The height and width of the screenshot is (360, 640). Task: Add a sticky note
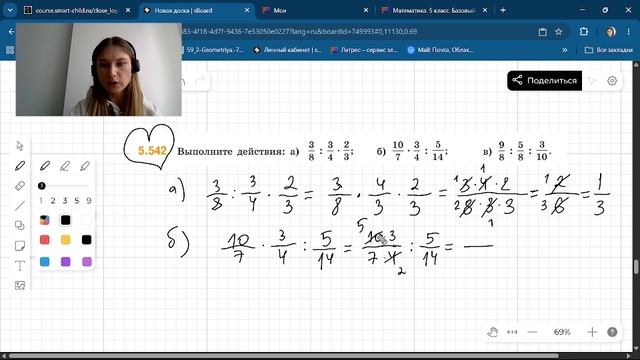coord(20,245)
